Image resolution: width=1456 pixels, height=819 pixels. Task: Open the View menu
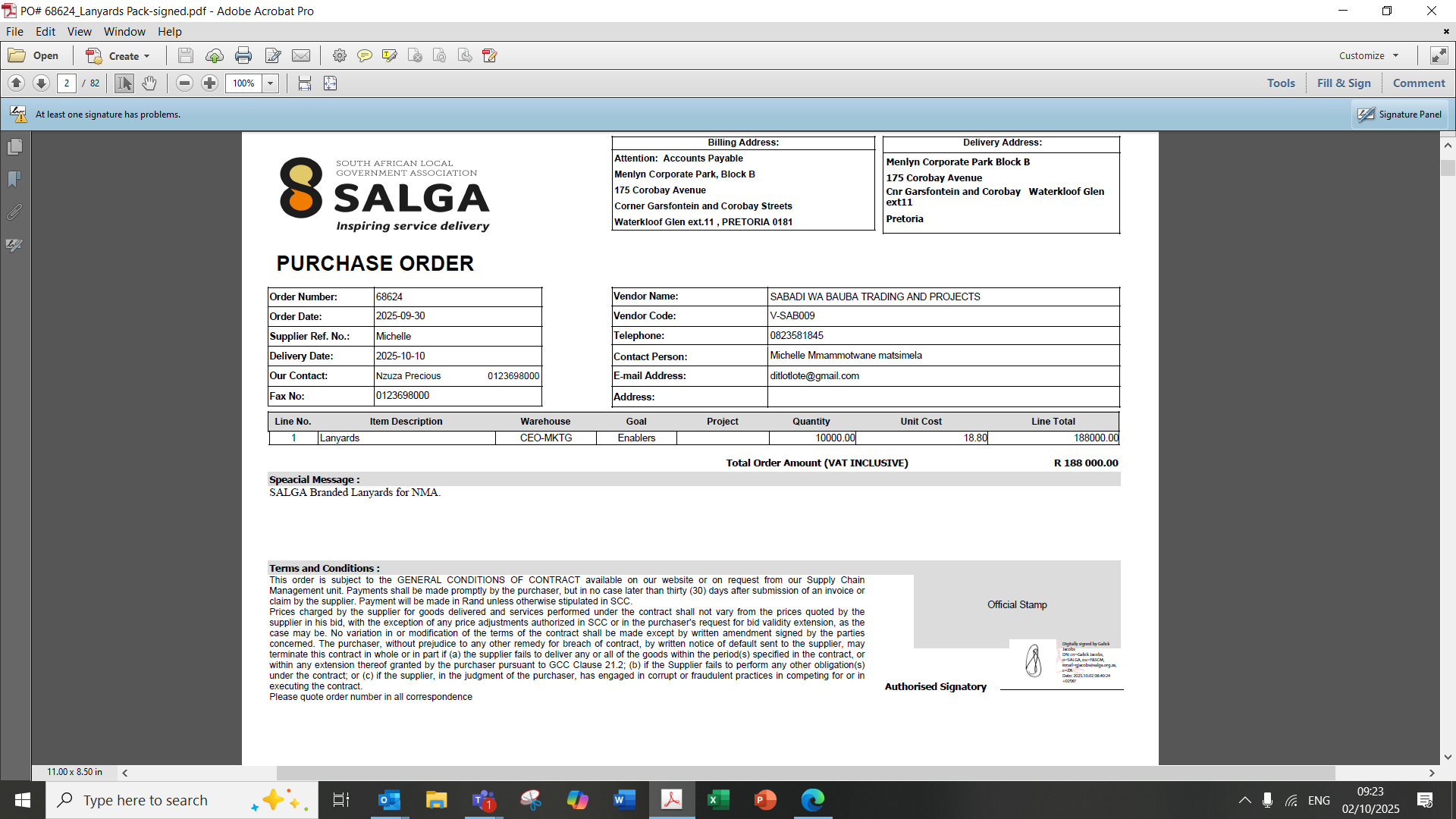(80, 32)
